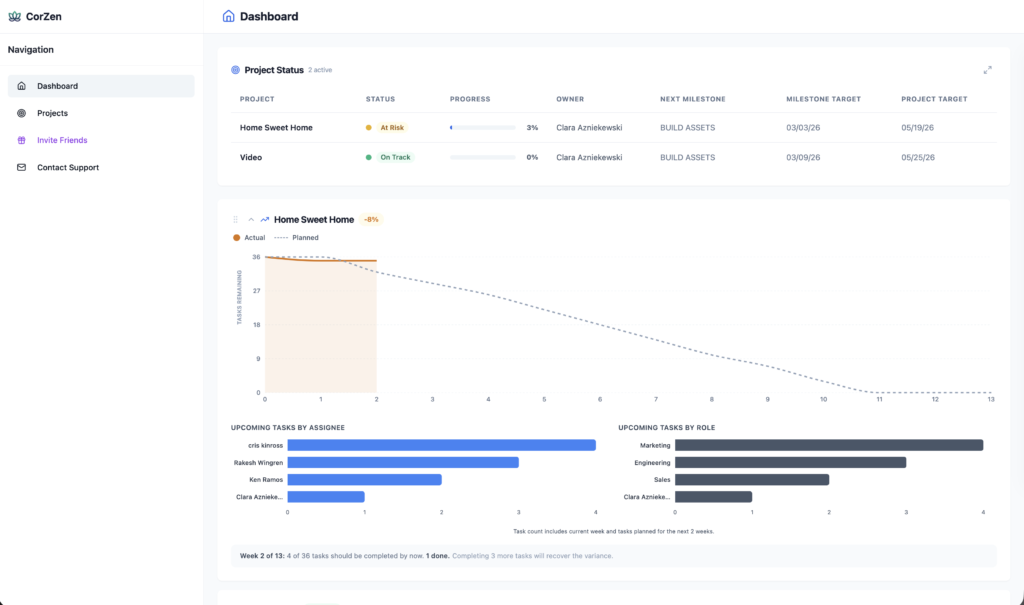Click the Home Sweet Home progress bar
Viewport: 1024px width, 605px height.
point(483,128)
